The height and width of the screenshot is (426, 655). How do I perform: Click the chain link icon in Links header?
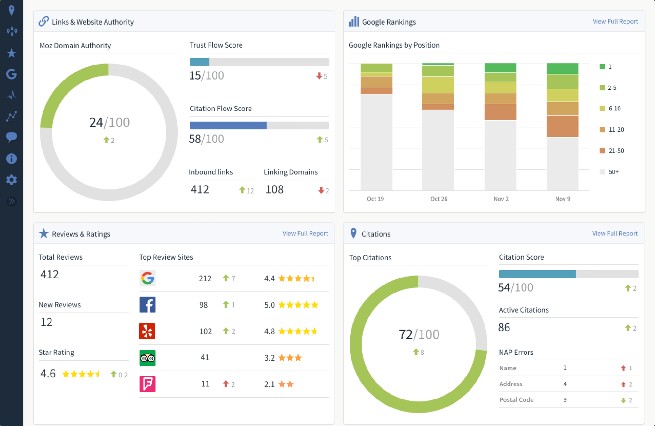coord(43,21)
